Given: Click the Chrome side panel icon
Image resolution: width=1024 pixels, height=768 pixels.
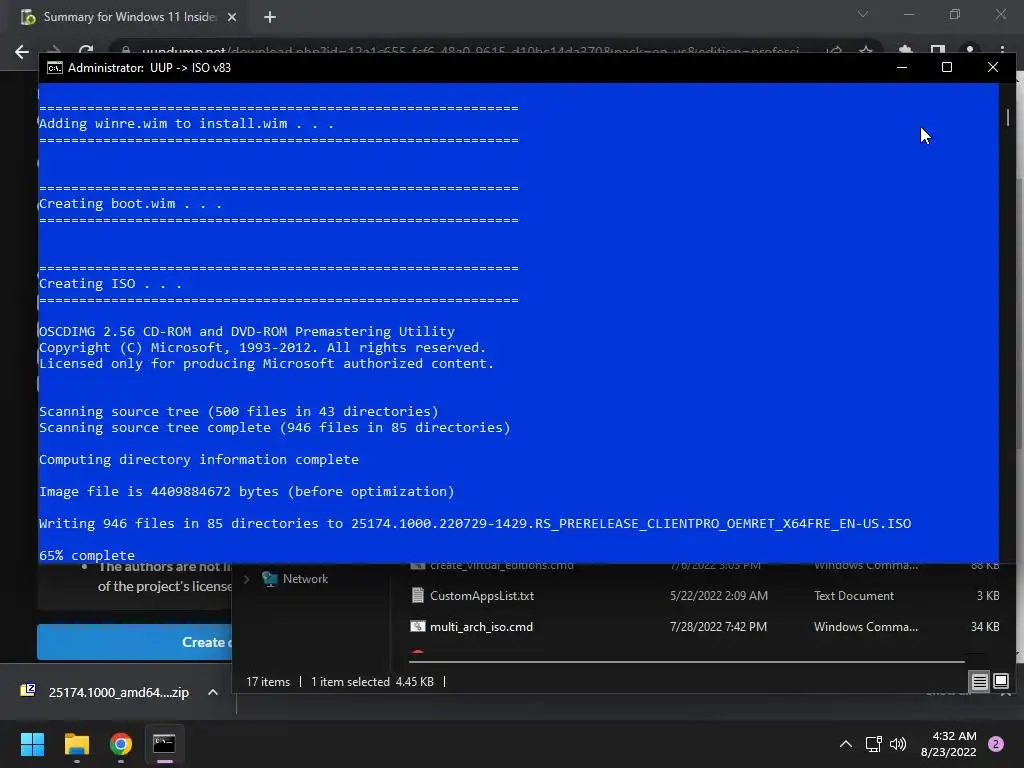Looking at the screenshot, I should tap(938, 51).
